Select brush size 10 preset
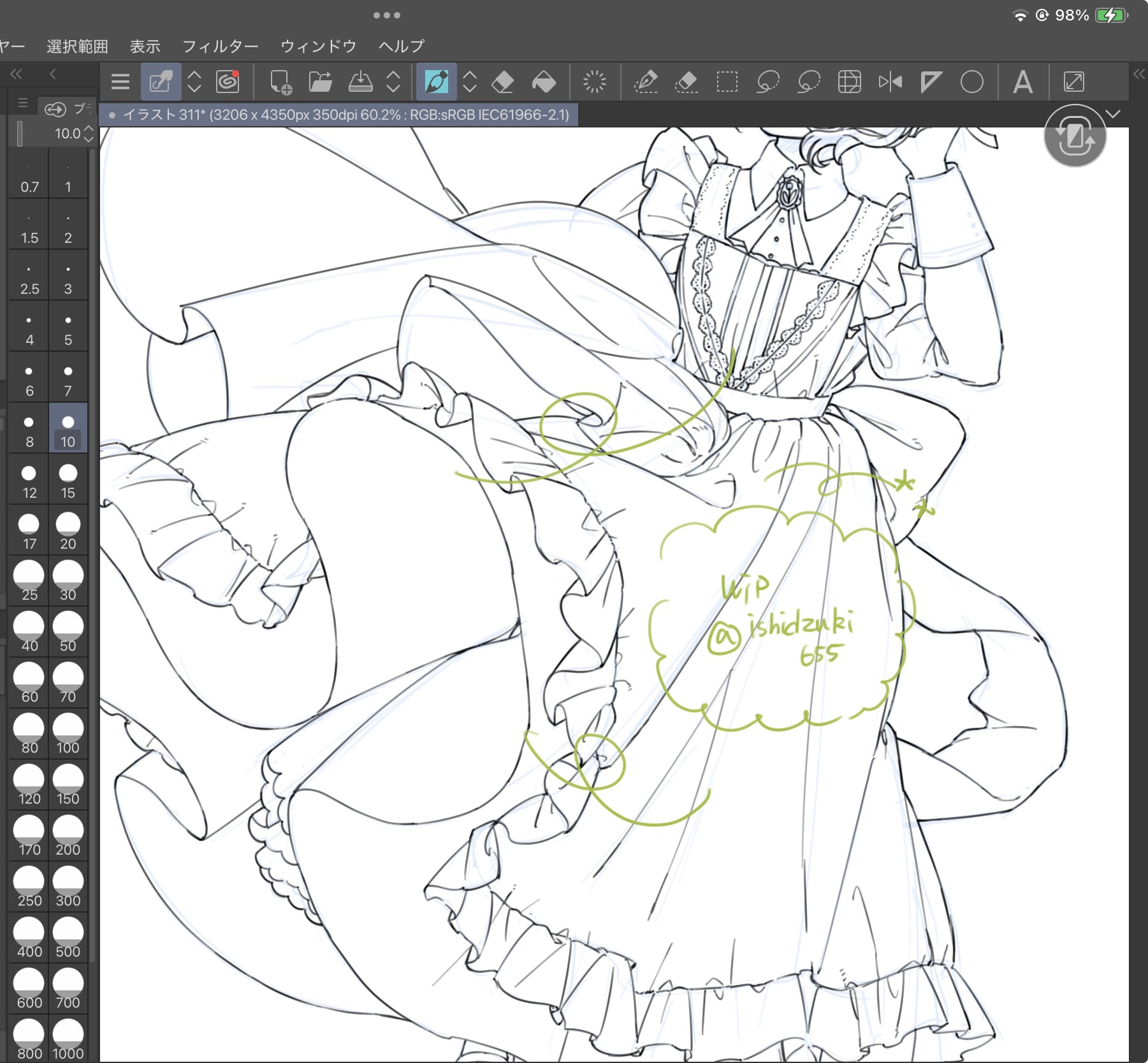Screen dimensions: 1148x1063 68,429
